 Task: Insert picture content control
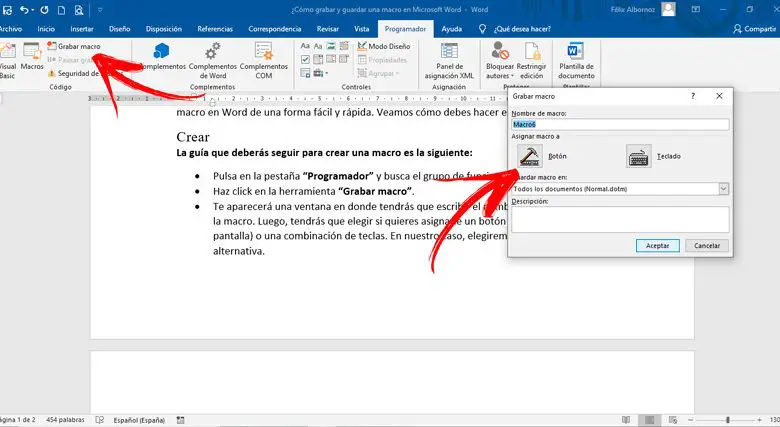pyautogui.click(x=331, y=46)
